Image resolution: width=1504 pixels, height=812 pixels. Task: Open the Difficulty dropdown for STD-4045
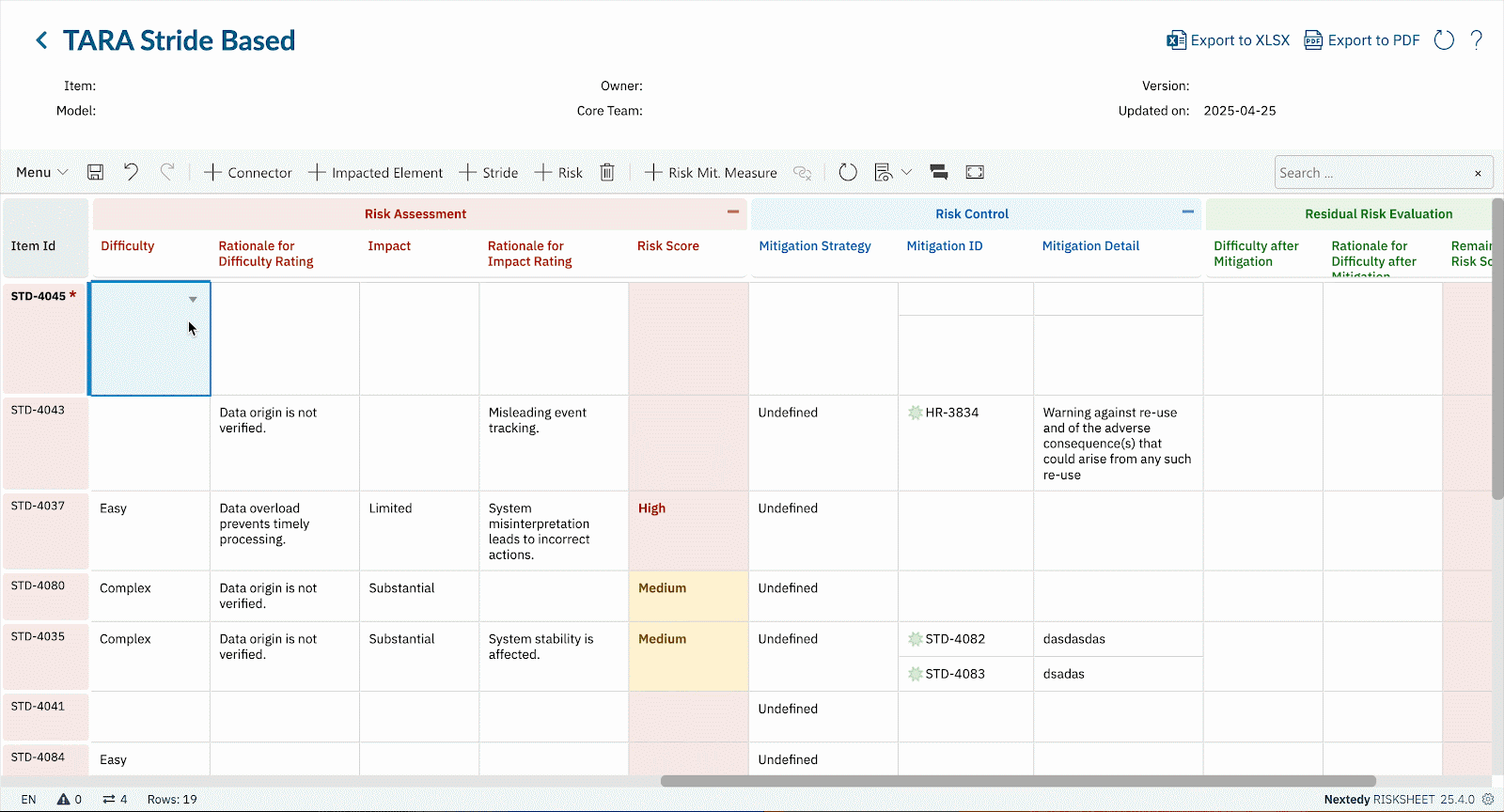pos(193,300)
